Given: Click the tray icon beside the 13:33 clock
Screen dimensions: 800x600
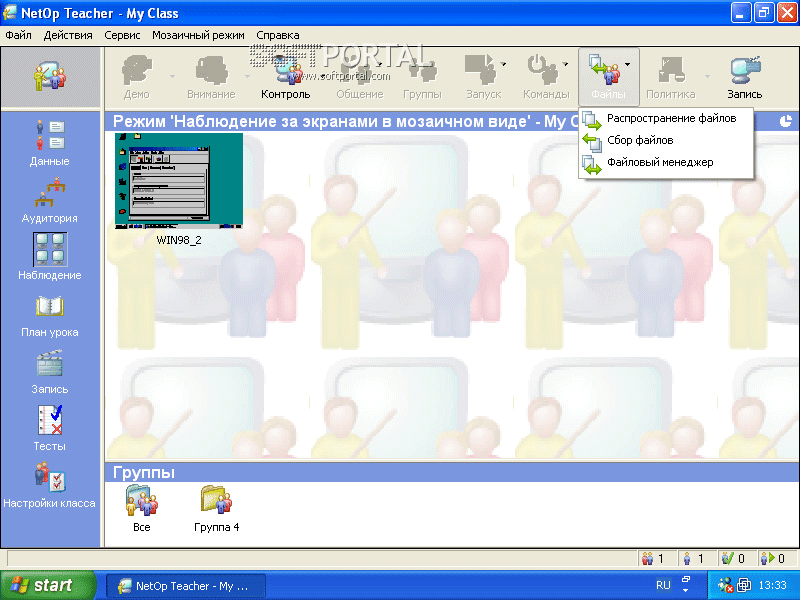Looking at the screenshot, I should click(744, 585).
